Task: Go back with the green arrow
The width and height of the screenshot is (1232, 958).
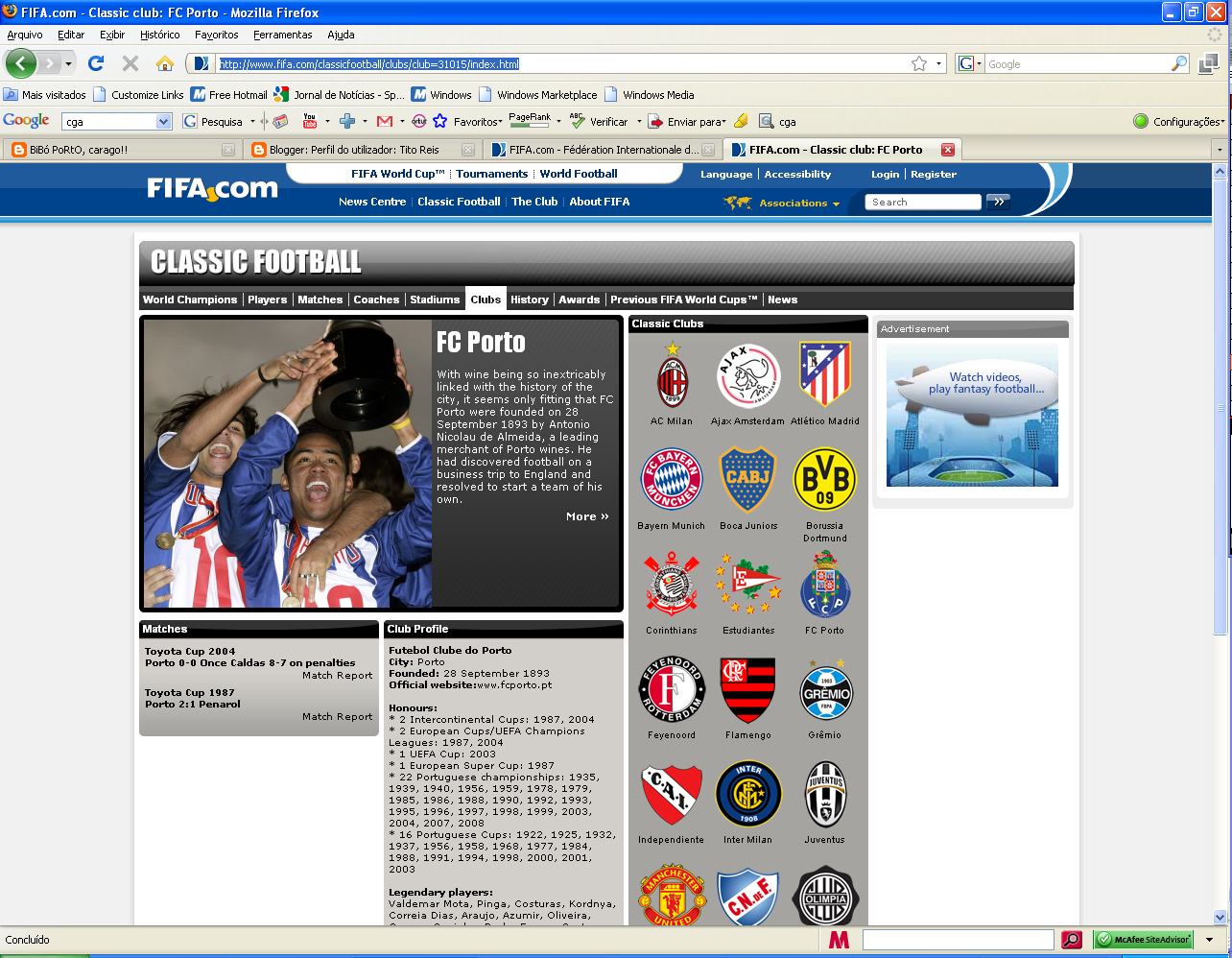Action: [x=21, y=63]
